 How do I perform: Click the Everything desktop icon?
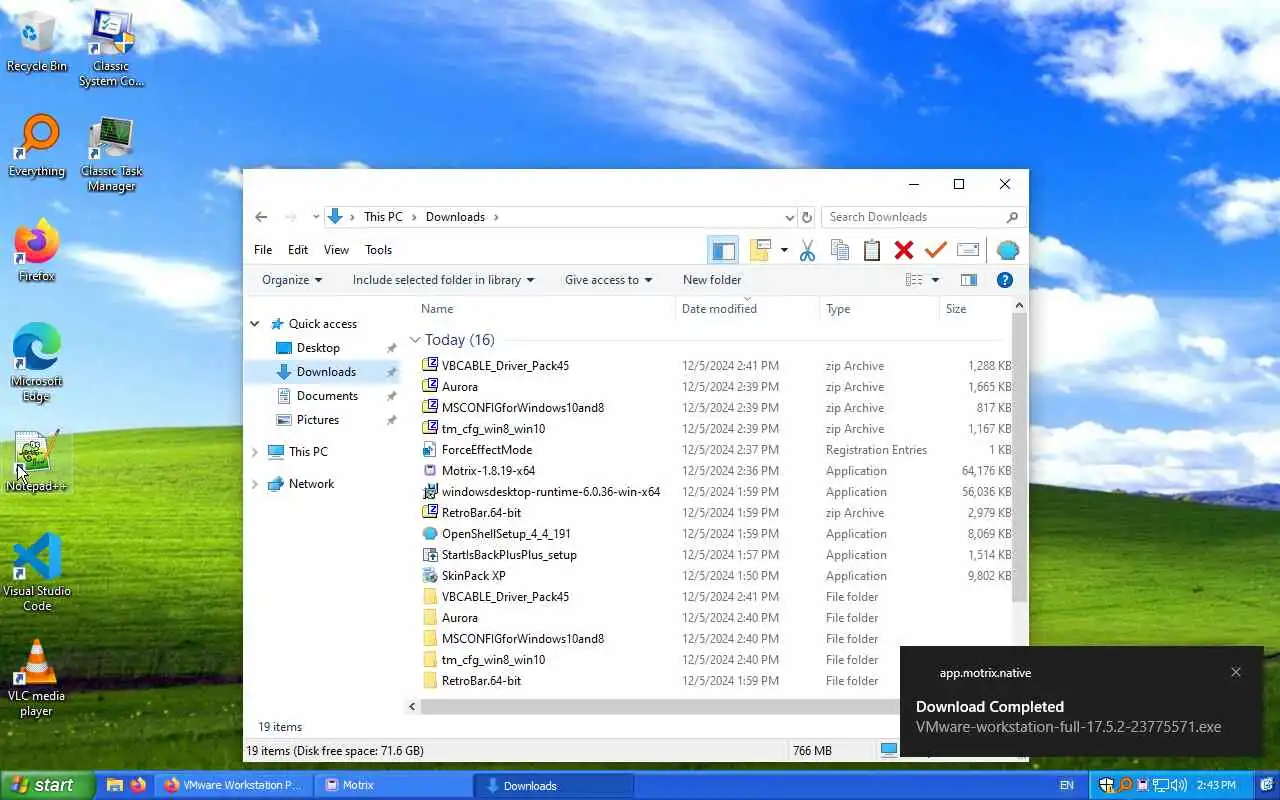37,147
